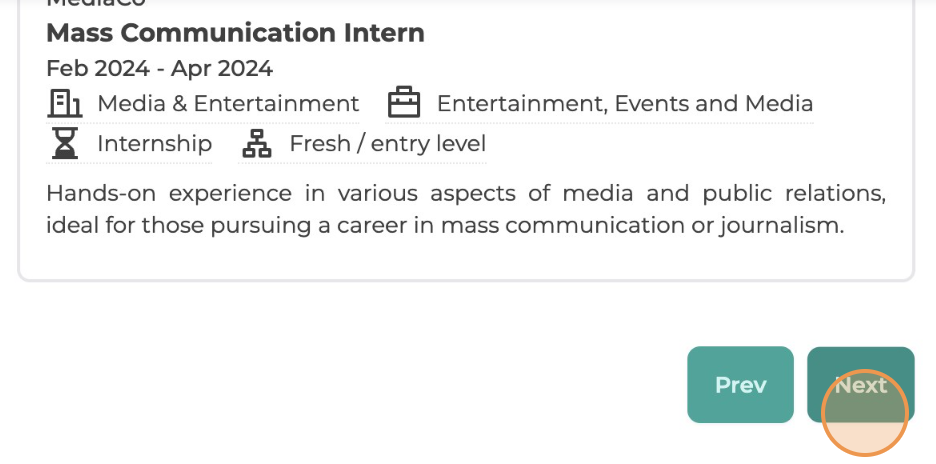Click the partially visible MediaCo company name
The height and width of the screenshot is (464, 936).
(96, 3)
